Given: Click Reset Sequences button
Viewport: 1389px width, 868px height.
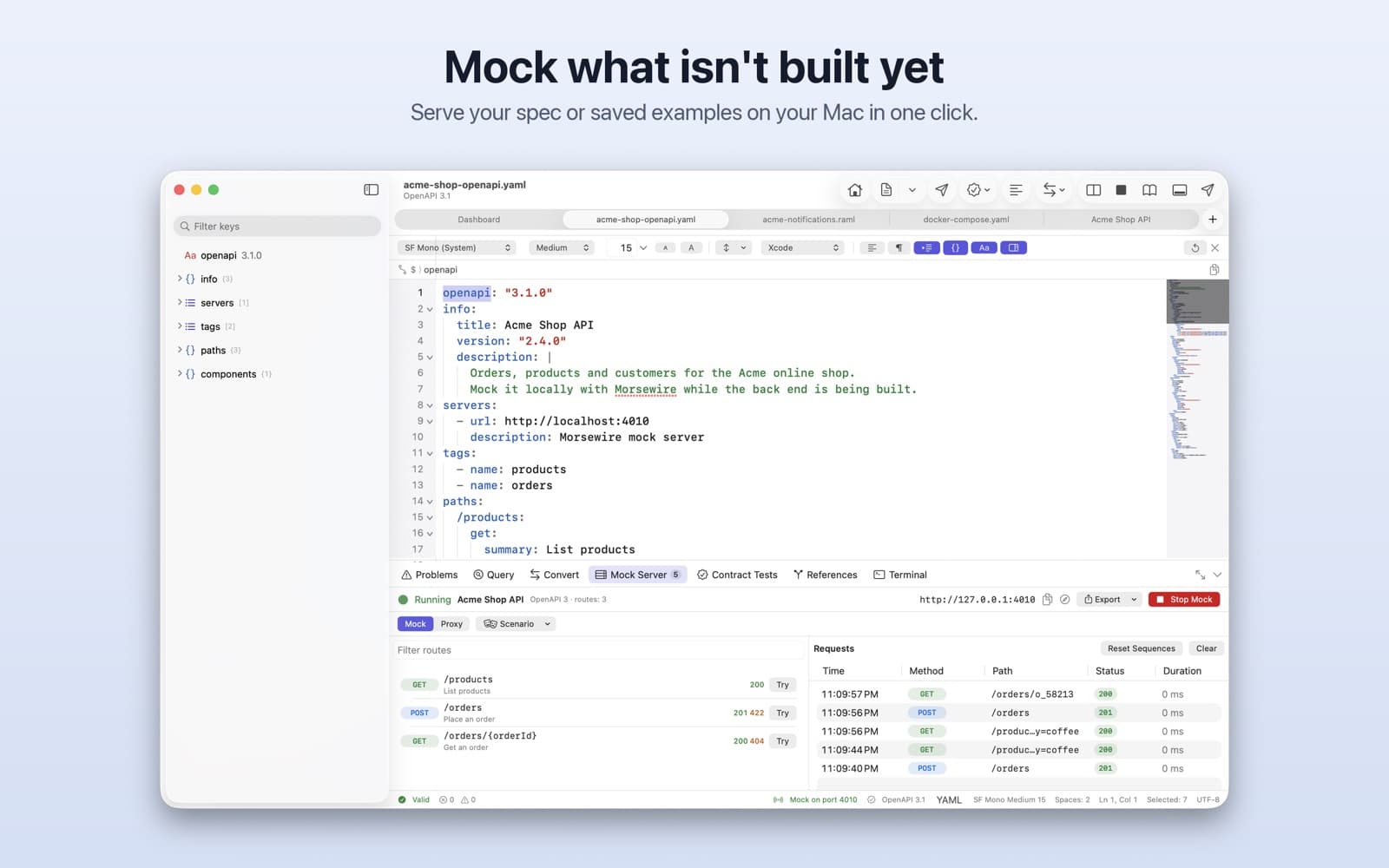Looking at the screenshot, I should (1142, 648).
